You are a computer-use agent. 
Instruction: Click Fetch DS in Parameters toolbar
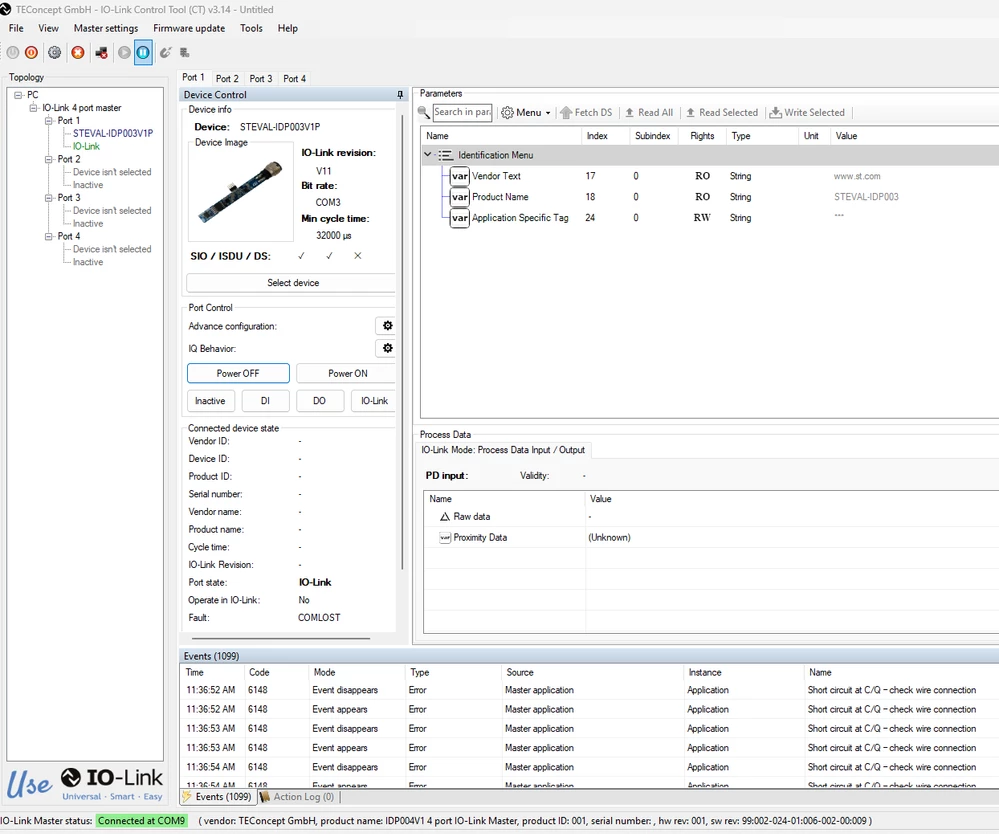586,112
